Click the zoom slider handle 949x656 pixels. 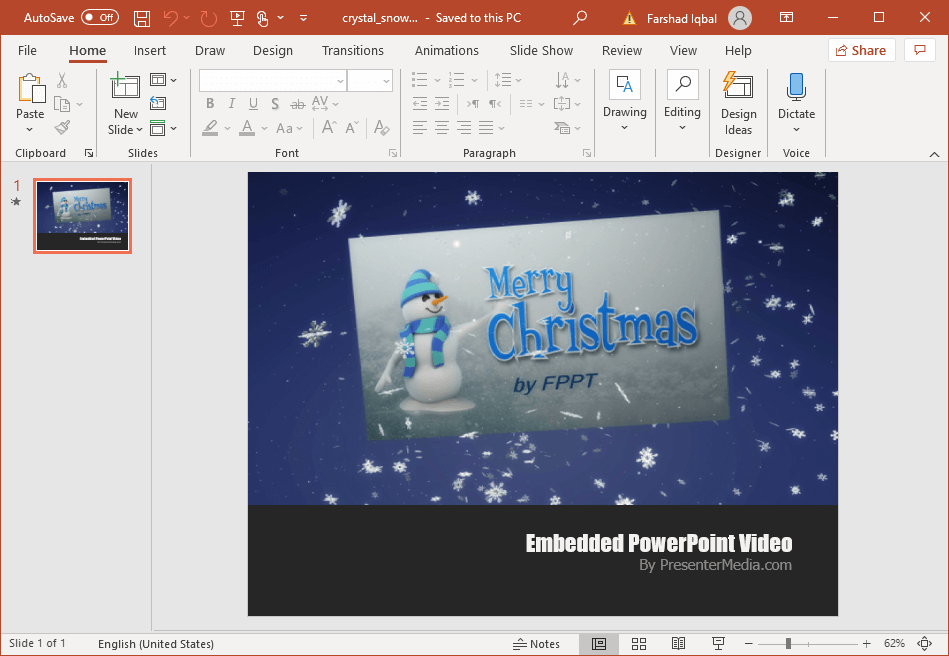(788, 643)
